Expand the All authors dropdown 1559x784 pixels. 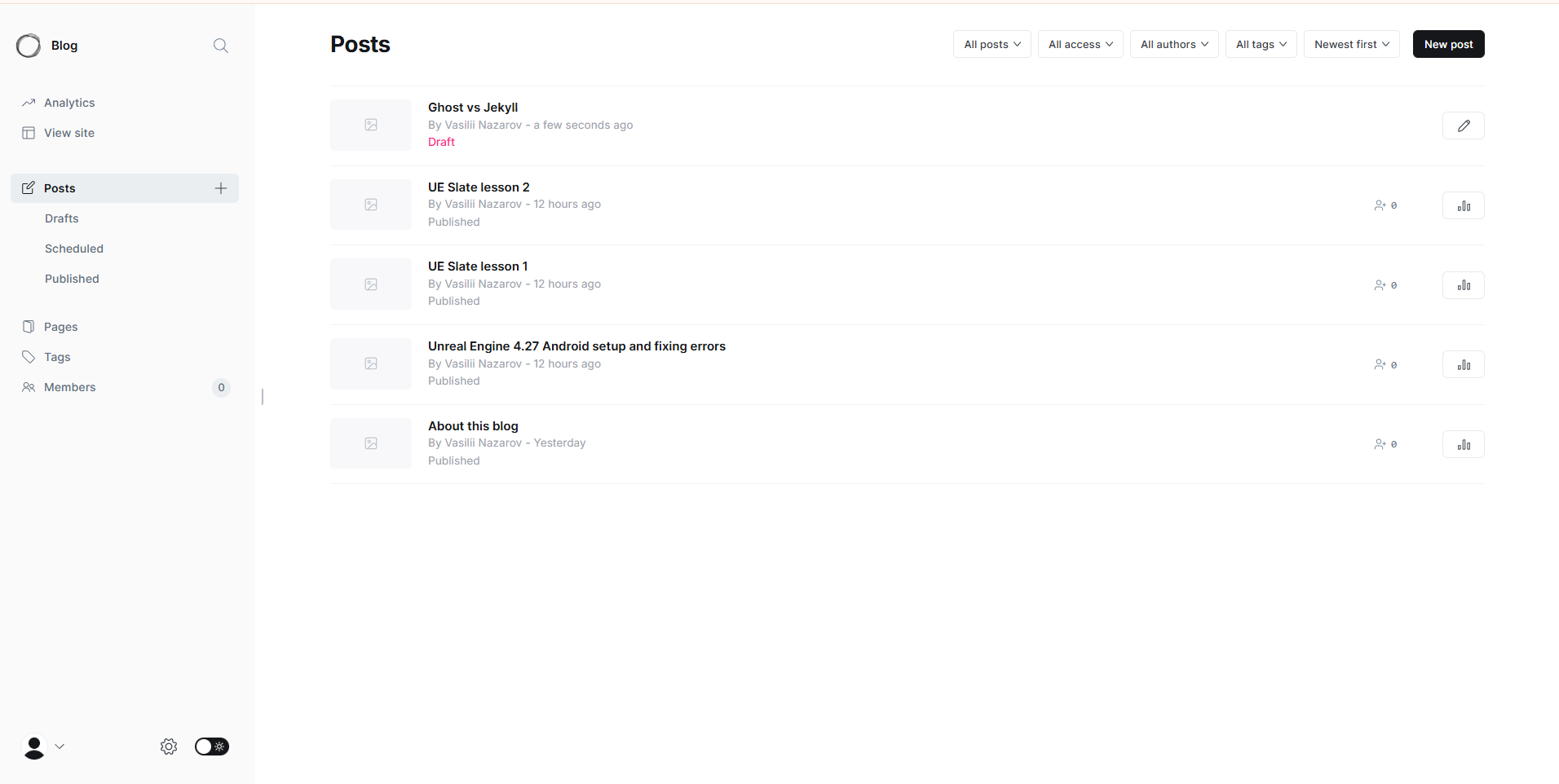tap(1173, 44)
